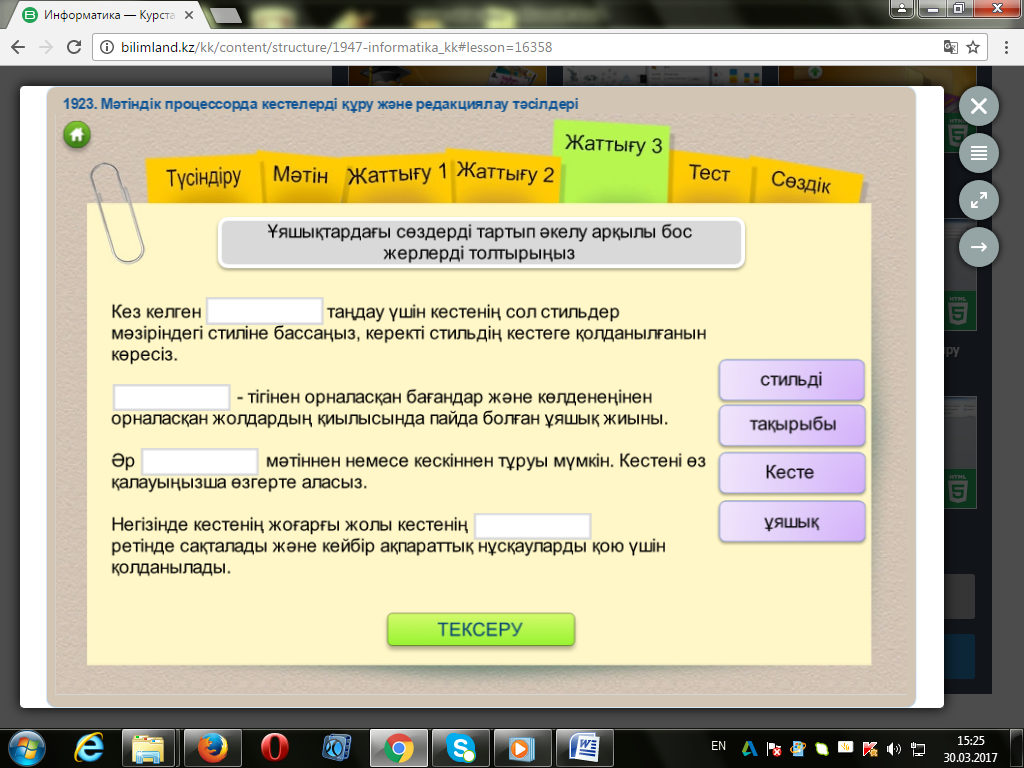This screenshot has width=1024, height=768.
Task: Go forward with browser forward arrow
Action: click(46, 47)
